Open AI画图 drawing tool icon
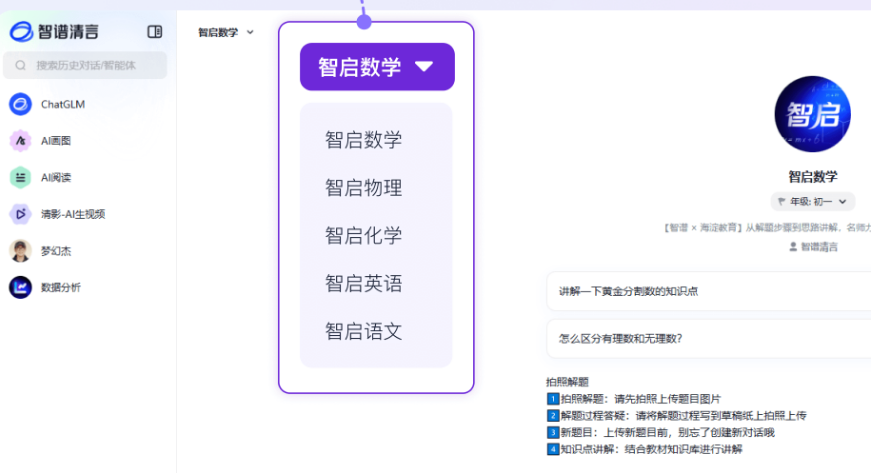The width and height of the screenshot is (871, 473). [20, 141]
